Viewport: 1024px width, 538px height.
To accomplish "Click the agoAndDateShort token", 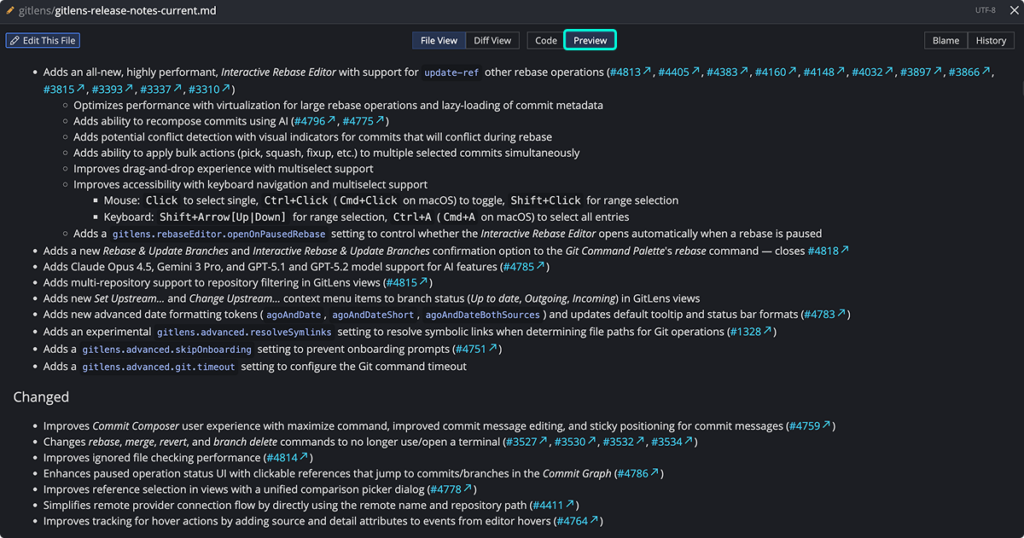I will (x=373, y=315).
